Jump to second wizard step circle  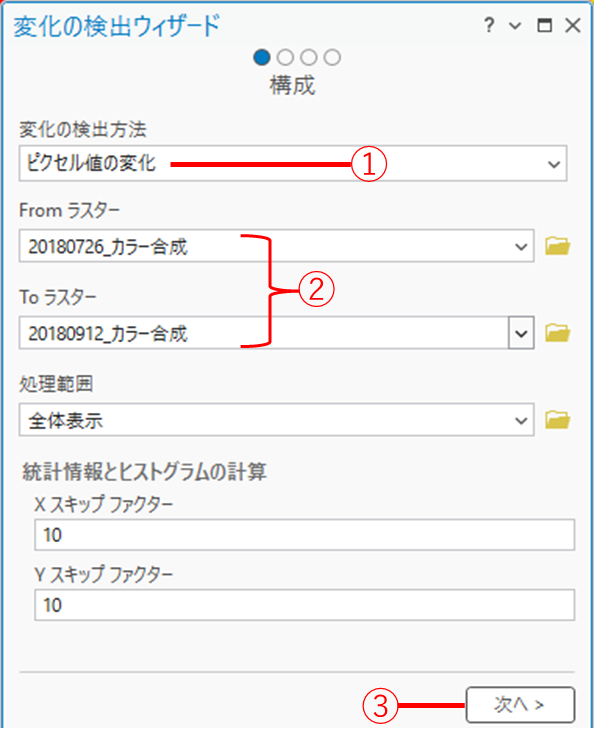click(x=285, y=57)
